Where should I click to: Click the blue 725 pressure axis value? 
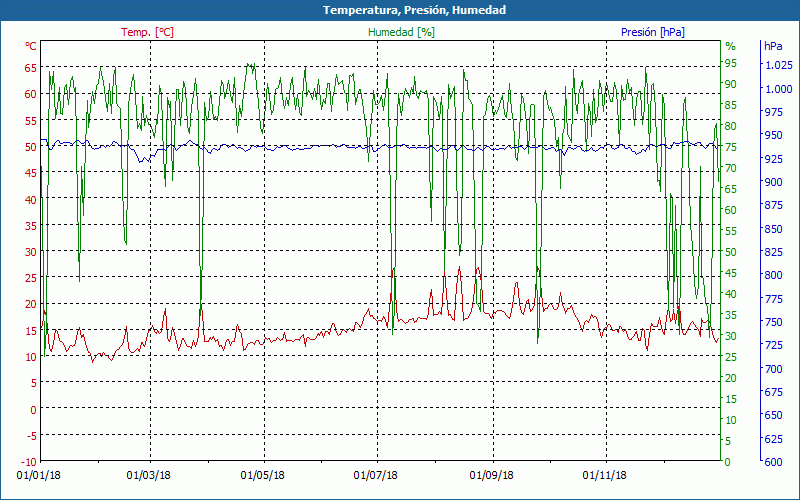pos(773,345)
